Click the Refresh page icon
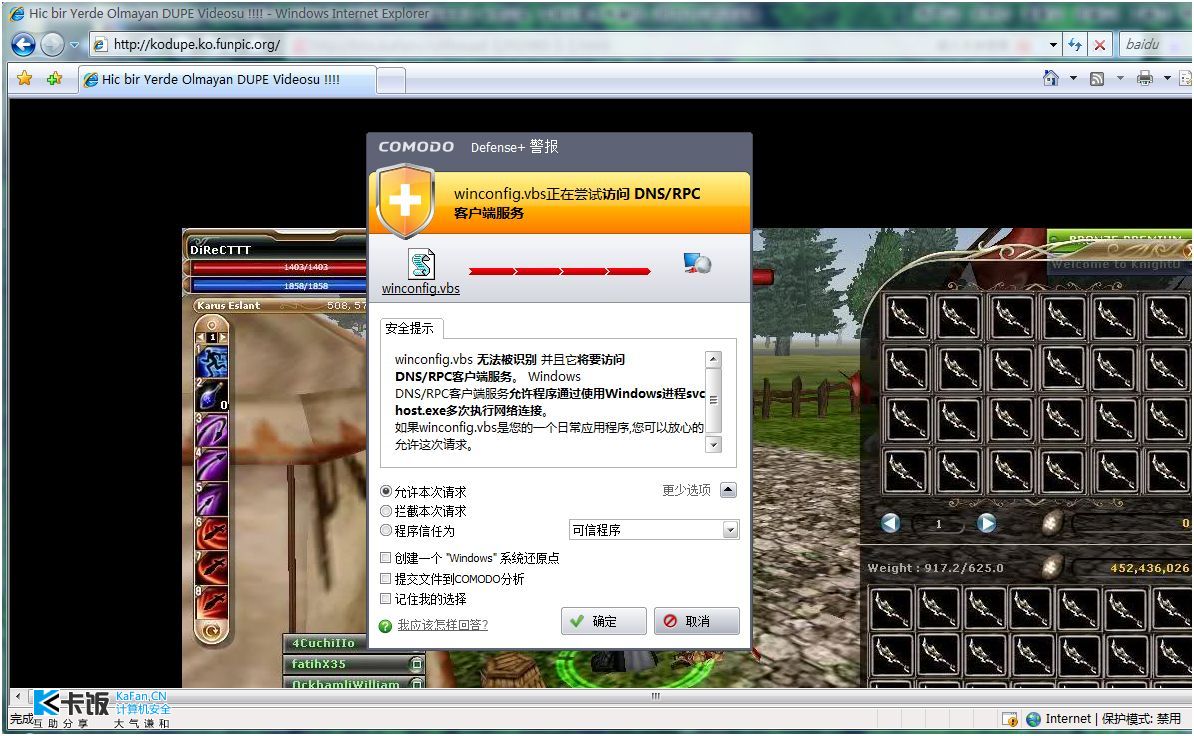This screenshot has width=1194, height=736. [x=1075, y=45]
